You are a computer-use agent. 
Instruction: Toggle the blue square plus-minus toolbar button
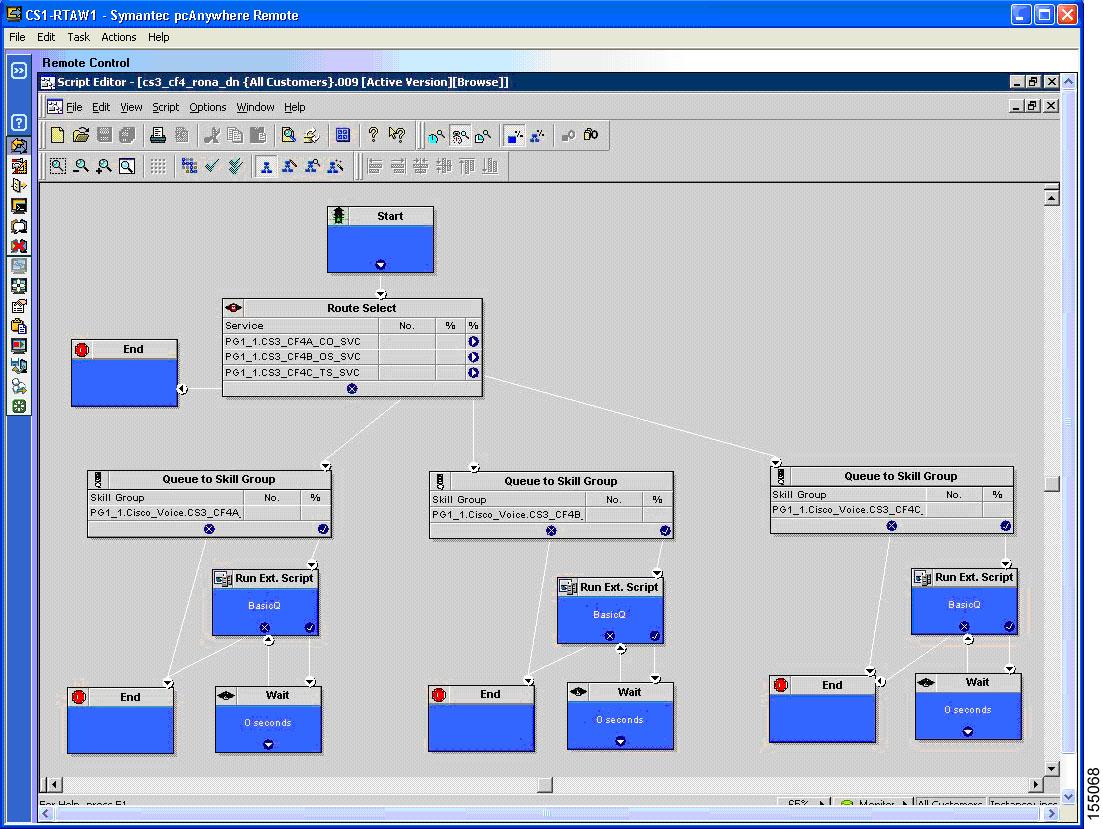point(514,135)
